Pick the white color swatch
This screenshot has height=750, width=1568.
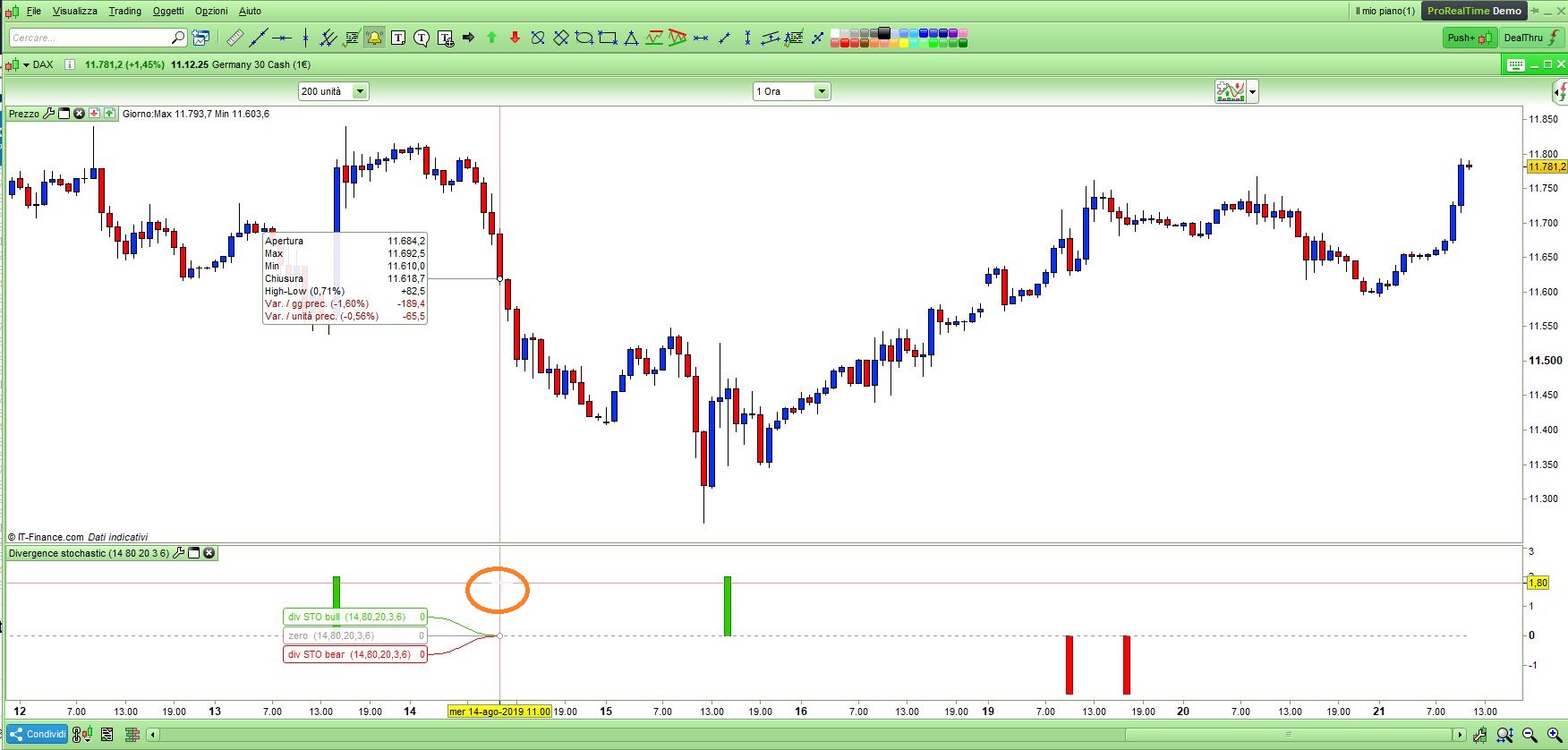[x=835, y=33]
